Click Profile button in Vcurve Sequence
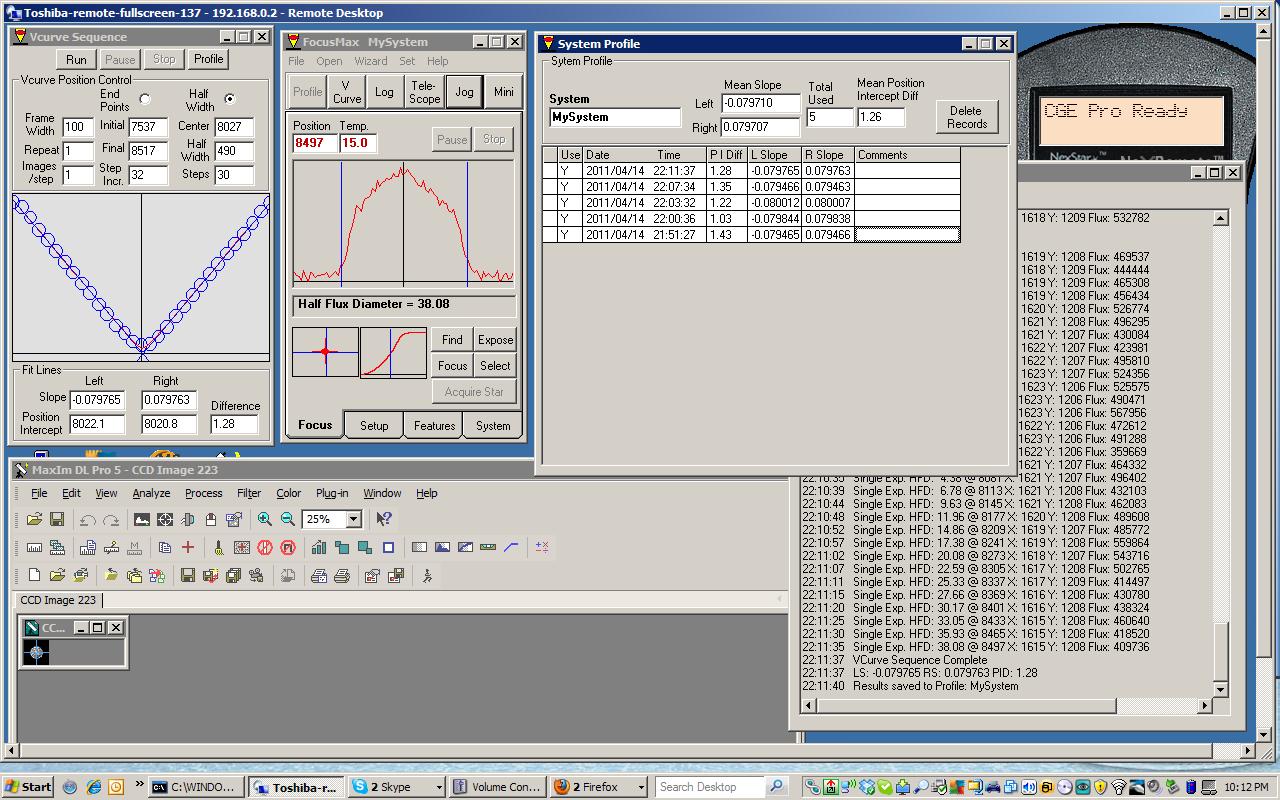The height and width of the screenshot is (800, 1280). pyautogui.click(x=209, y=59)
